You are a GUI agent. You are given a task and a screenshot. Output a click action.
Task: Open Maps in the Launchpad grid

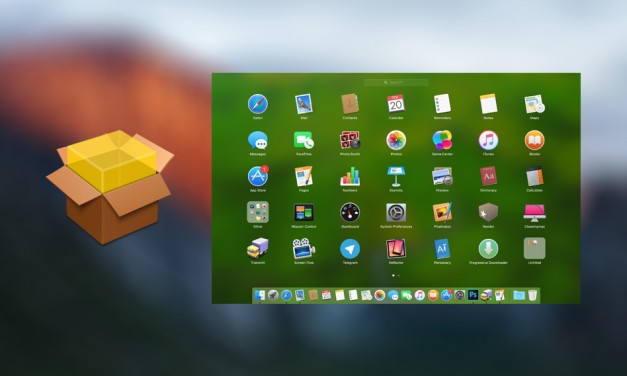535,104
